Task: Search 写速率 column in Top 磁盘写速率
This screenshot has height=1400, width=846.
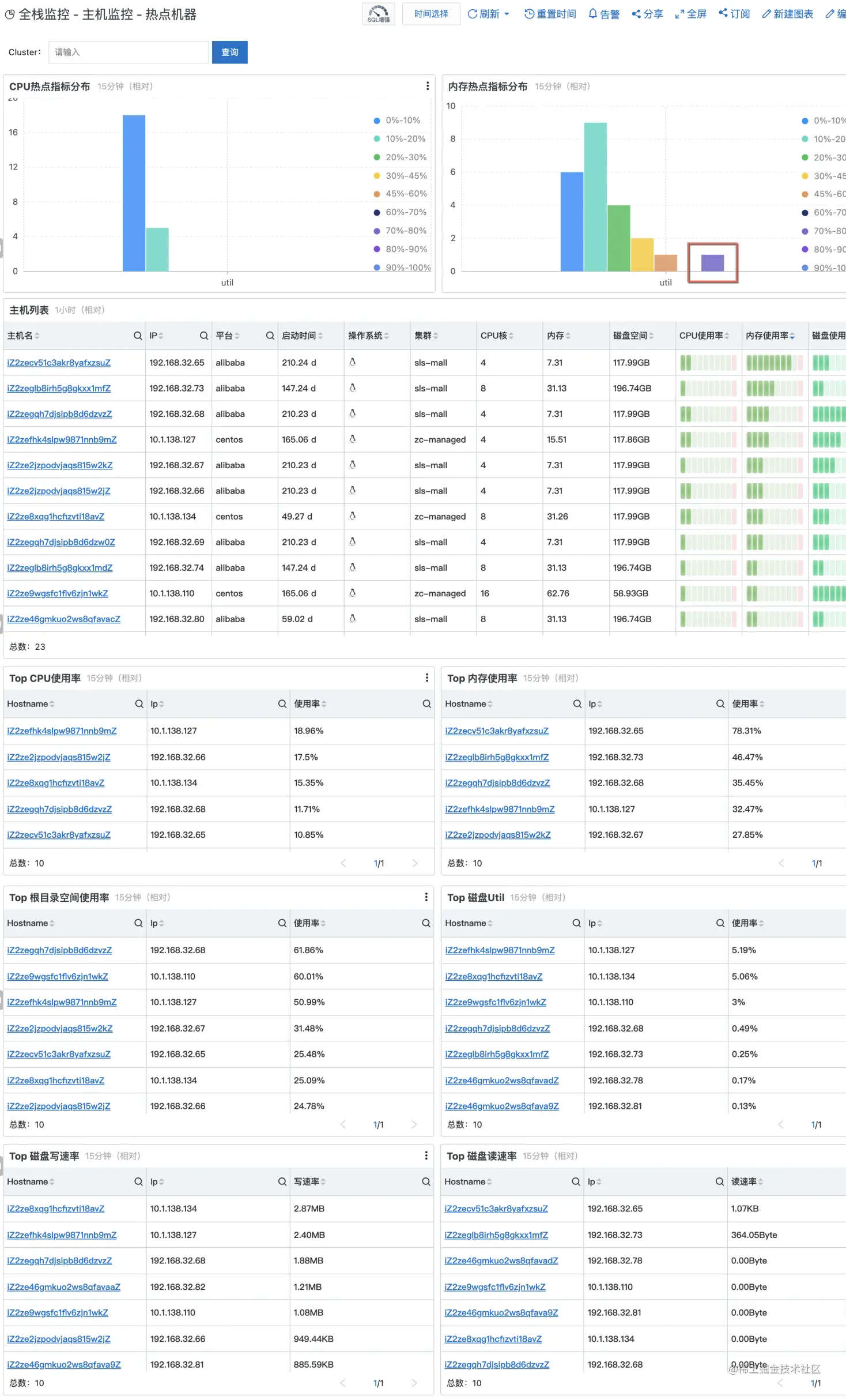Action: coord(426,1181)
